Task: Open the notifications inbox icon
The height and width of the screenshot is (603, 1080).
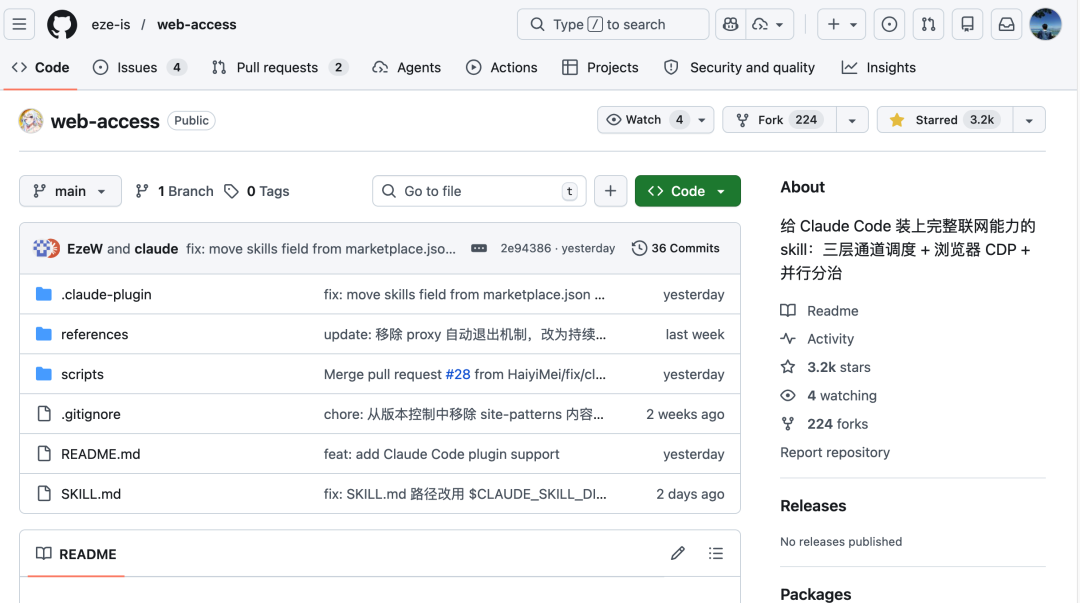Action: pos(1006,23)
